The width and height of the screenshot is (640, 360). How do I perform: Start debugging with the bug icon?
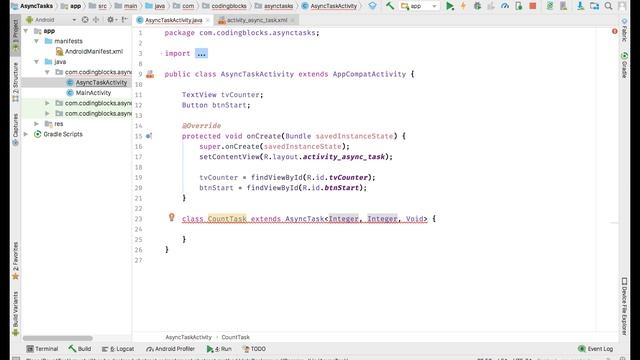[477, 6]
